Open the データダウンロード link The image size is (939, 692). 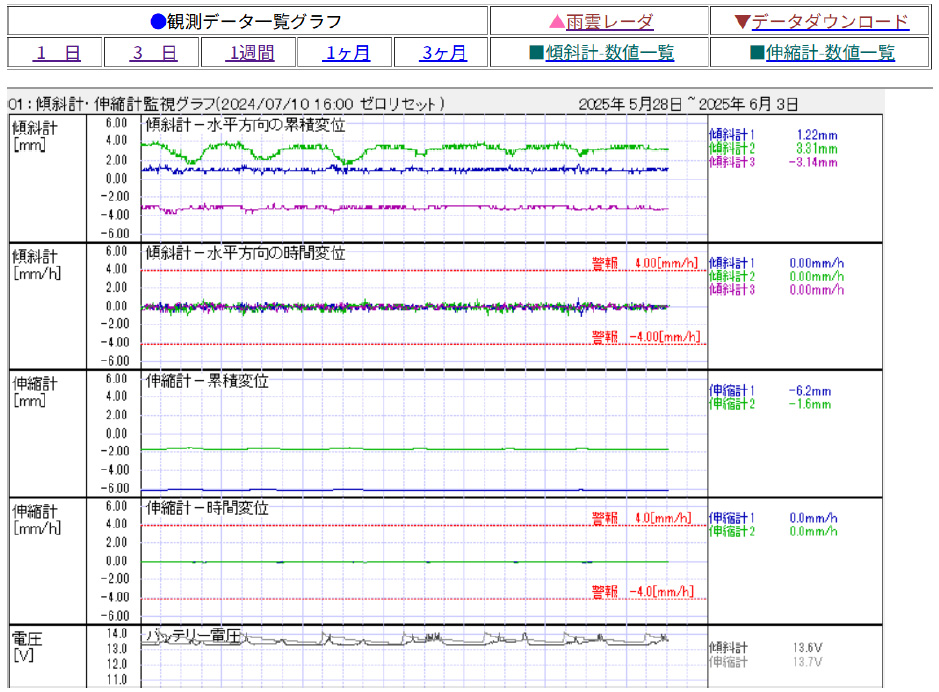tap(830, 22)
